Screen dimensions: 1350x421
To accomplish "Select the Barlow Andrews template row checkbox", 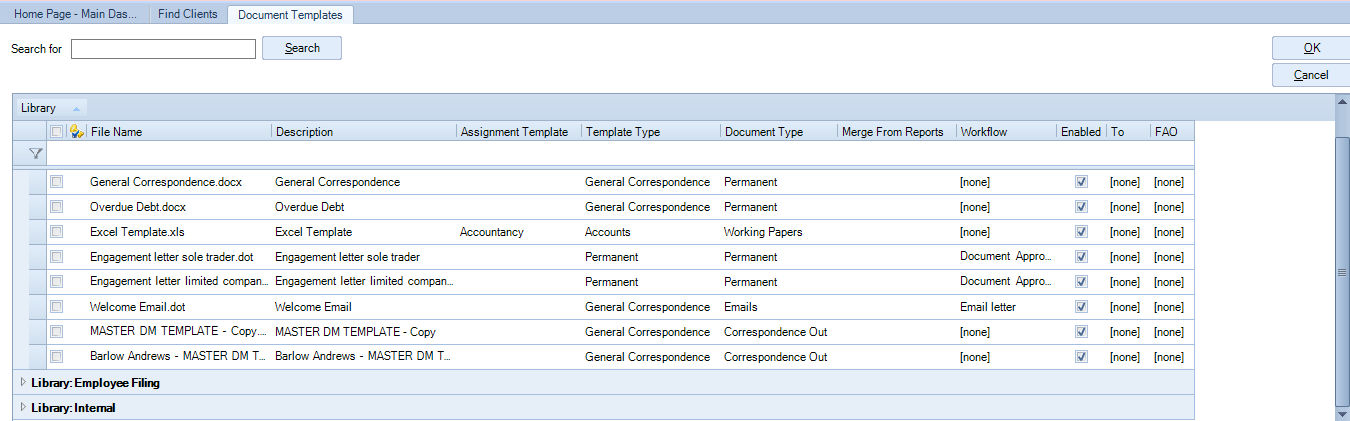I will (57, 357).
